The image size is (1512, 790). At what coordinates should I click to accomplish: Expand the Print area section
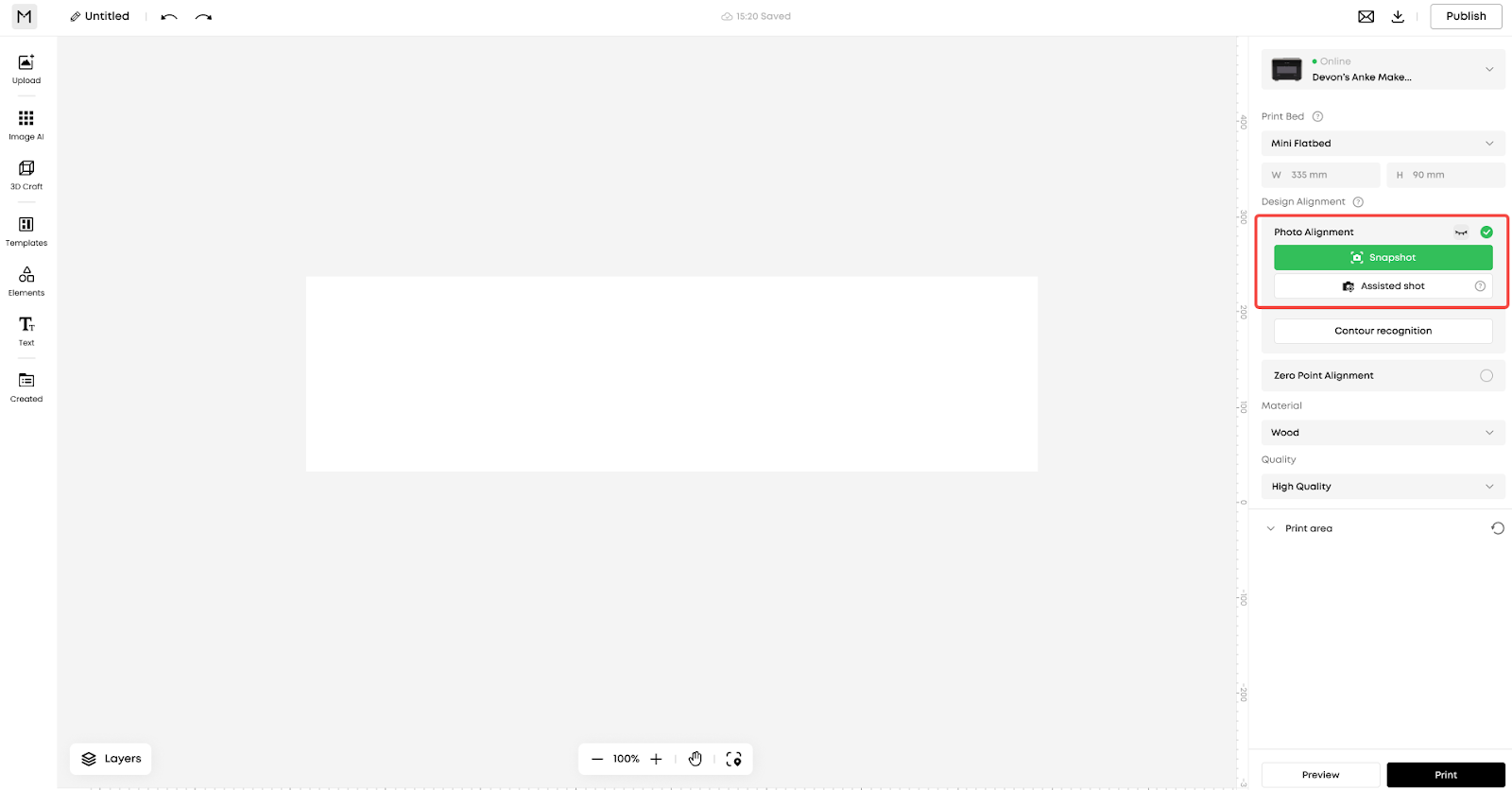coord(1271,528)
